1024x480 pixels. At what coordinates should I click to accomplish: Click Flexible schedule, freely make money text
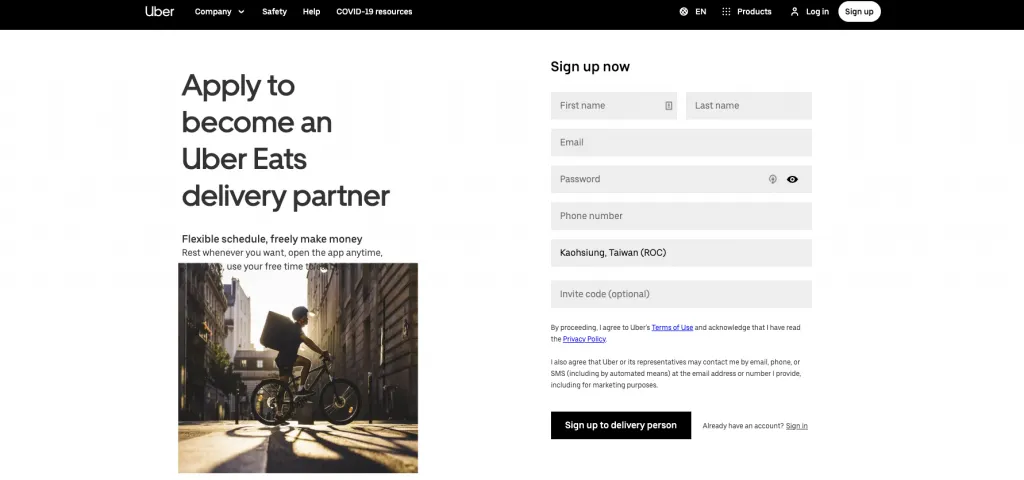tap(272, 239)
